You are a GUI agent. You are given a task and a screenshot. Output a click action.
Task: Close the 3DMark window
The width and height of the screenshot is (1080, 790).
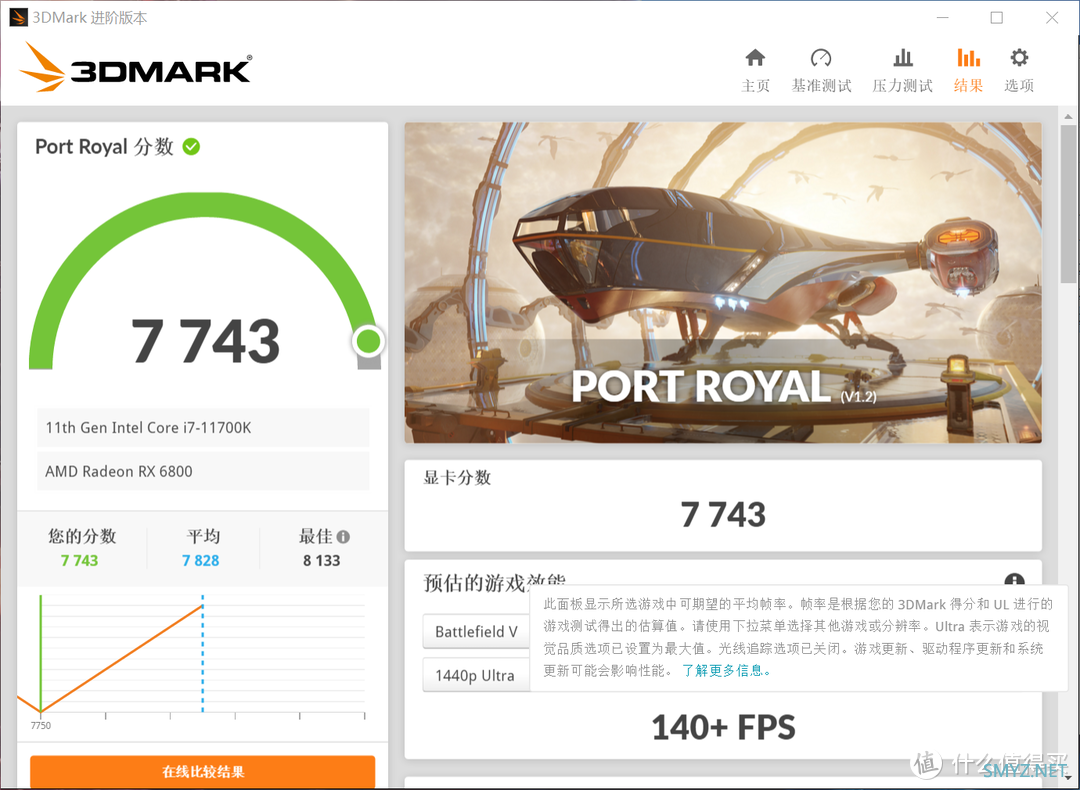(x=1052, y=17)
